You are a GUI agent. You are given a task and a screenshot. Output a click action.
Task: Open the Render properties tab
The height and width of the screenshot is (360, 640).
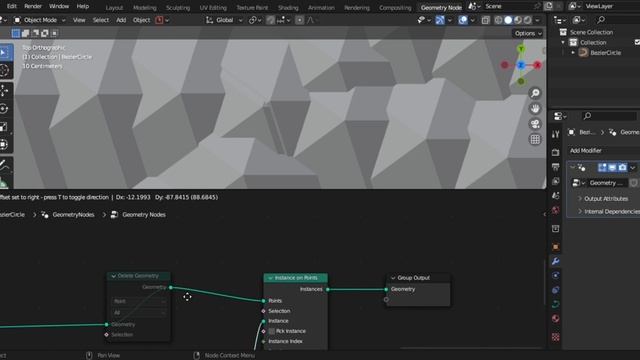point(556,152)
